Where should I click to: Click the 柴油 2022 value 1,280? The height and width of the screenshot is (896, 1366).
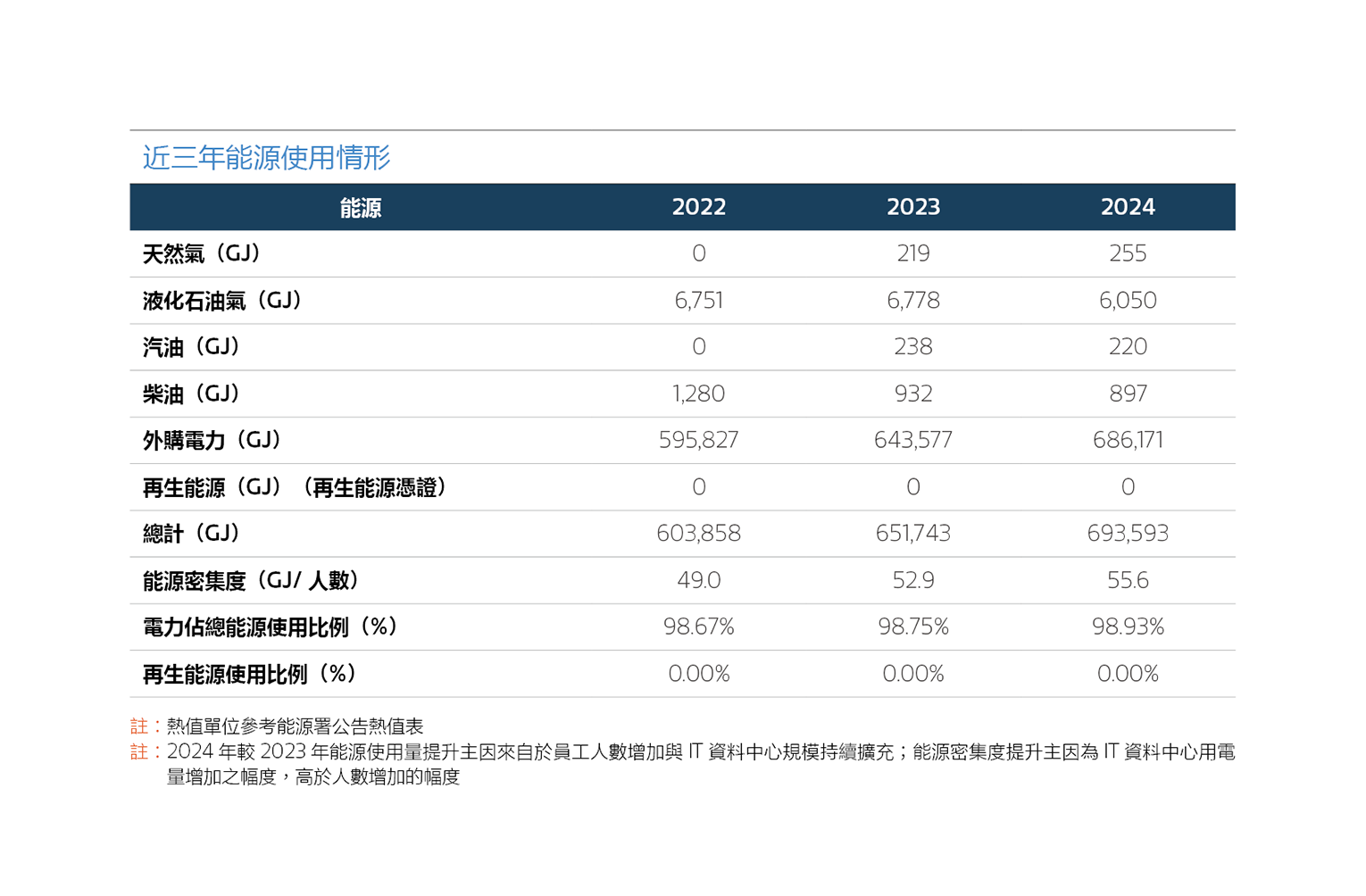click(698, 394)
